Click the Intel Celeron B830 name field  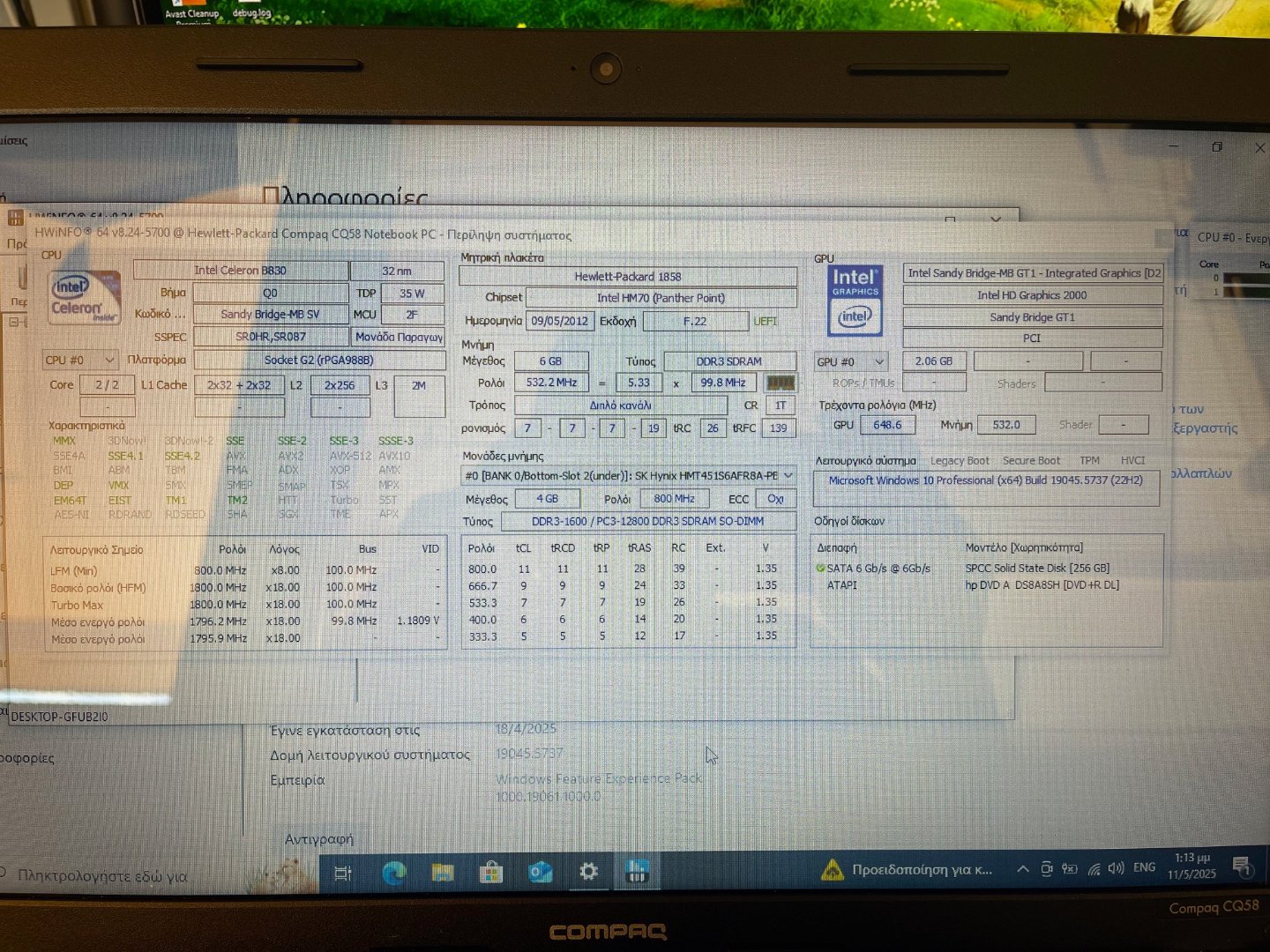(240, 271)
